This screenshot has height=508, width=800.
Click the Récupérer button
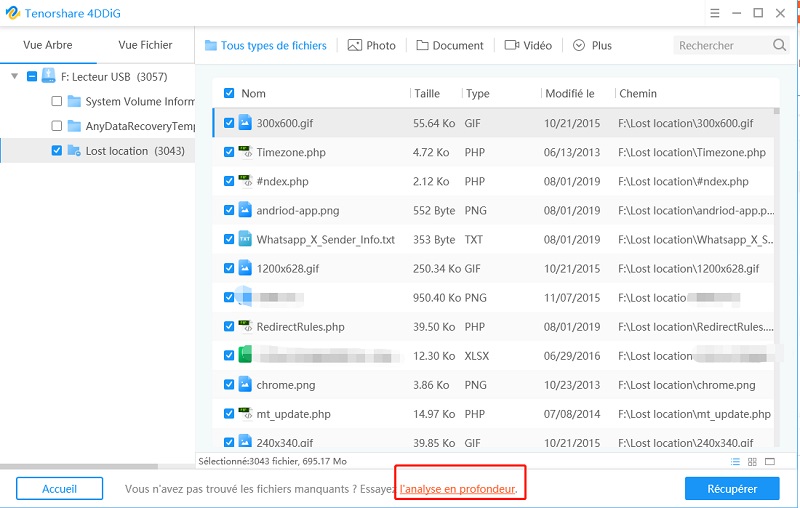(x=732, y=489)
